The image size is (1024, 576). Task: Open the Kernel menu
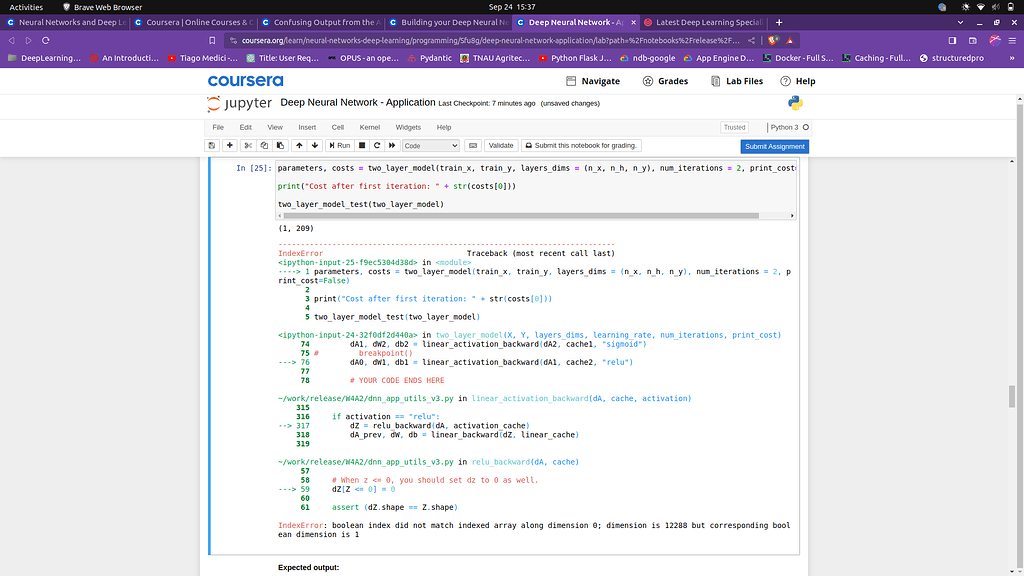point(370,128)
